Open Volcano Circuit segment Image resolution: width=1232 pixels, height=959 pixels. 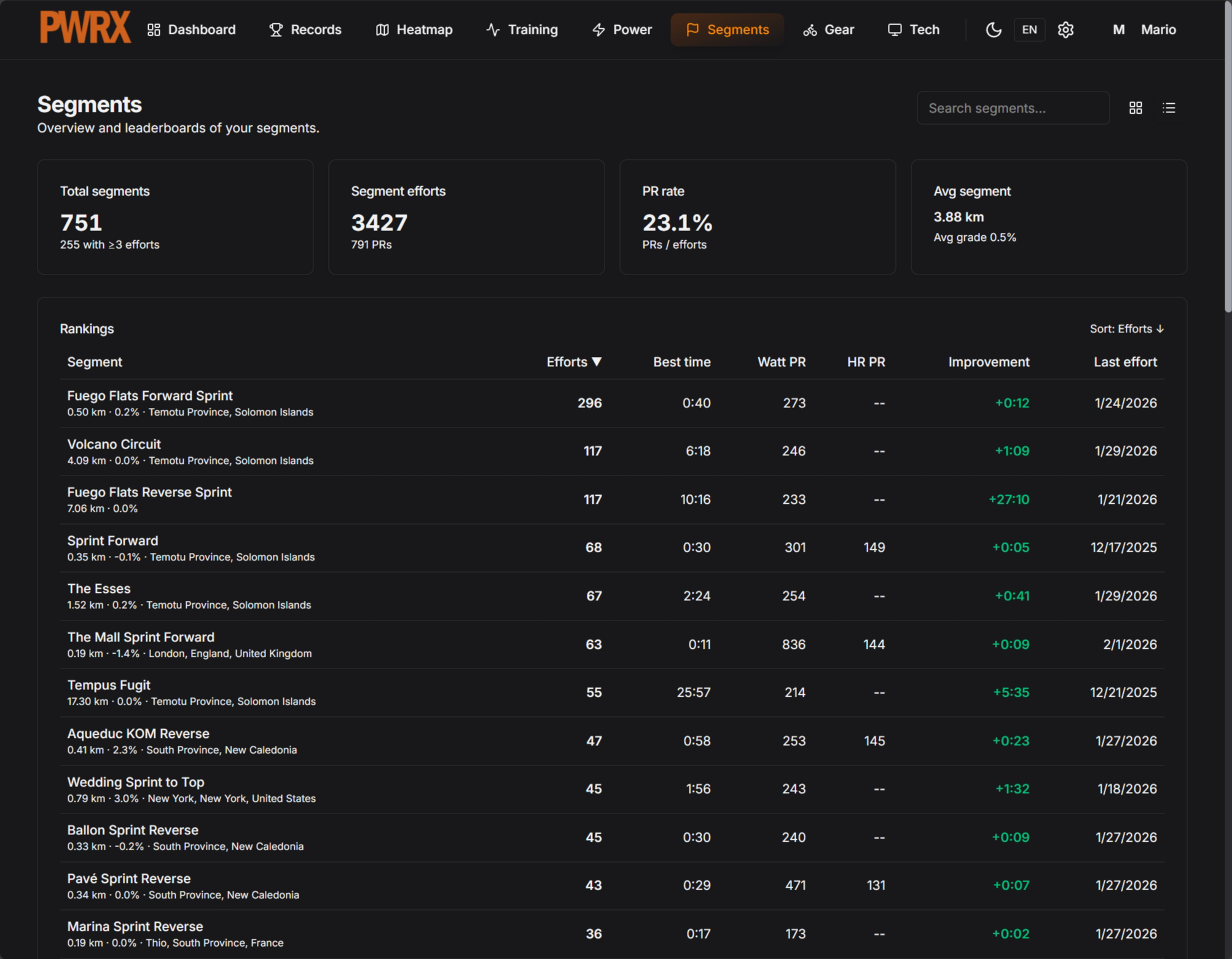114,444
